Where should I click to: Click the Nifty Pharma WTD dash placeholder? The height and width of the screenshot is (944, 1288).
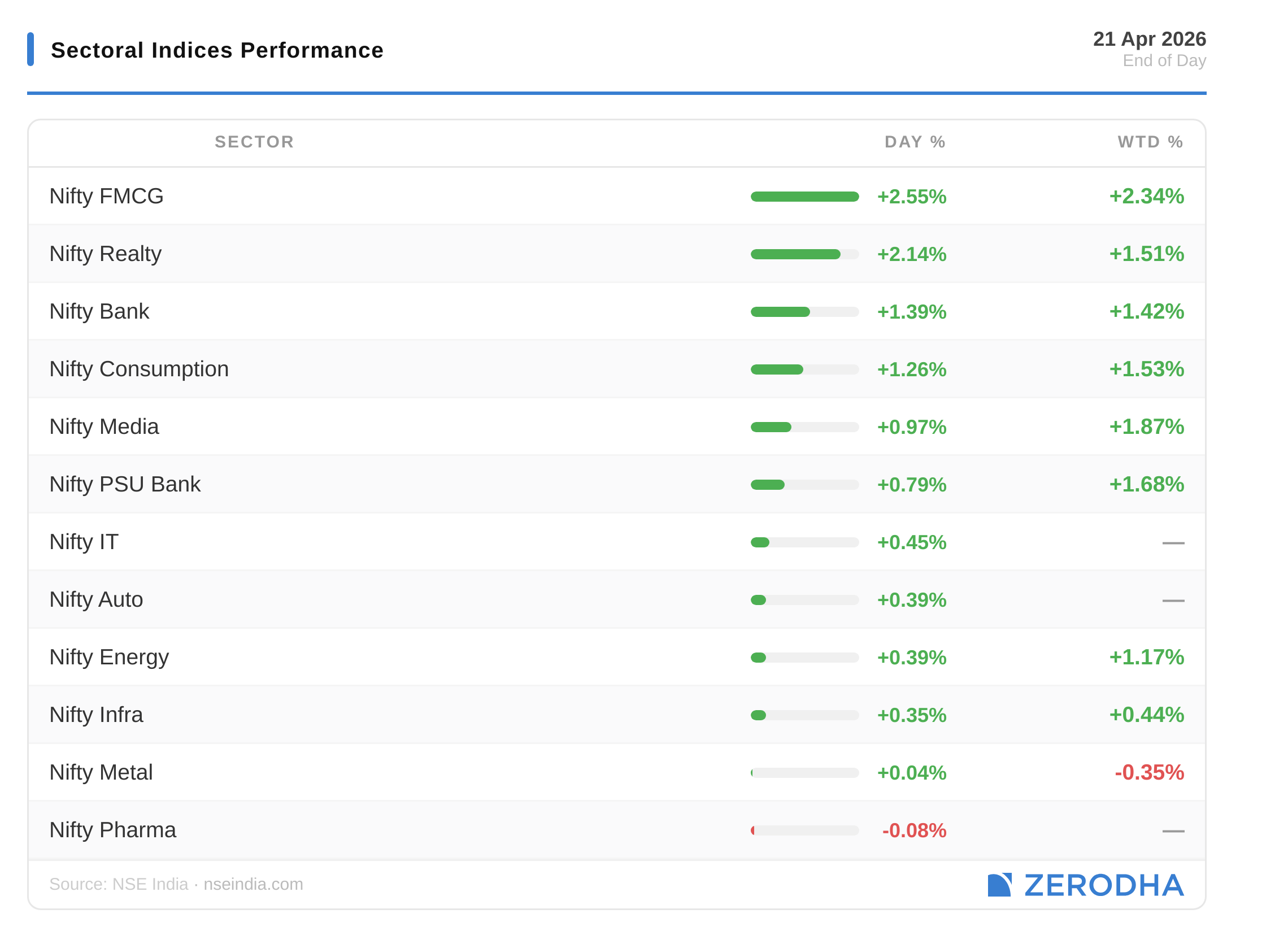pos(1173,830)
